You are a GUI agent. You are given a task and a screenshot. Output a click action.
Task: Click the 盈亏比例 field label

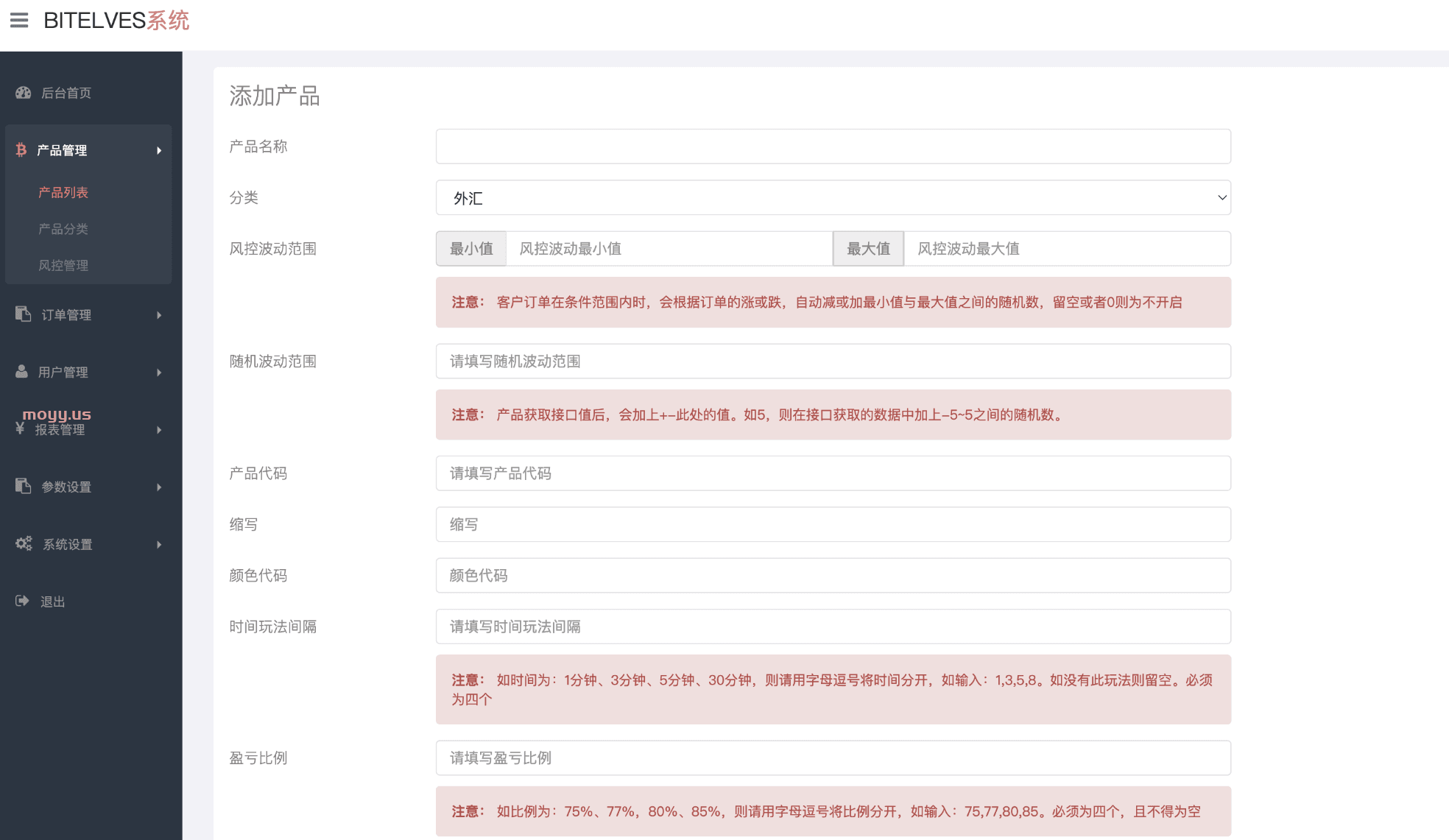[258, 758]
